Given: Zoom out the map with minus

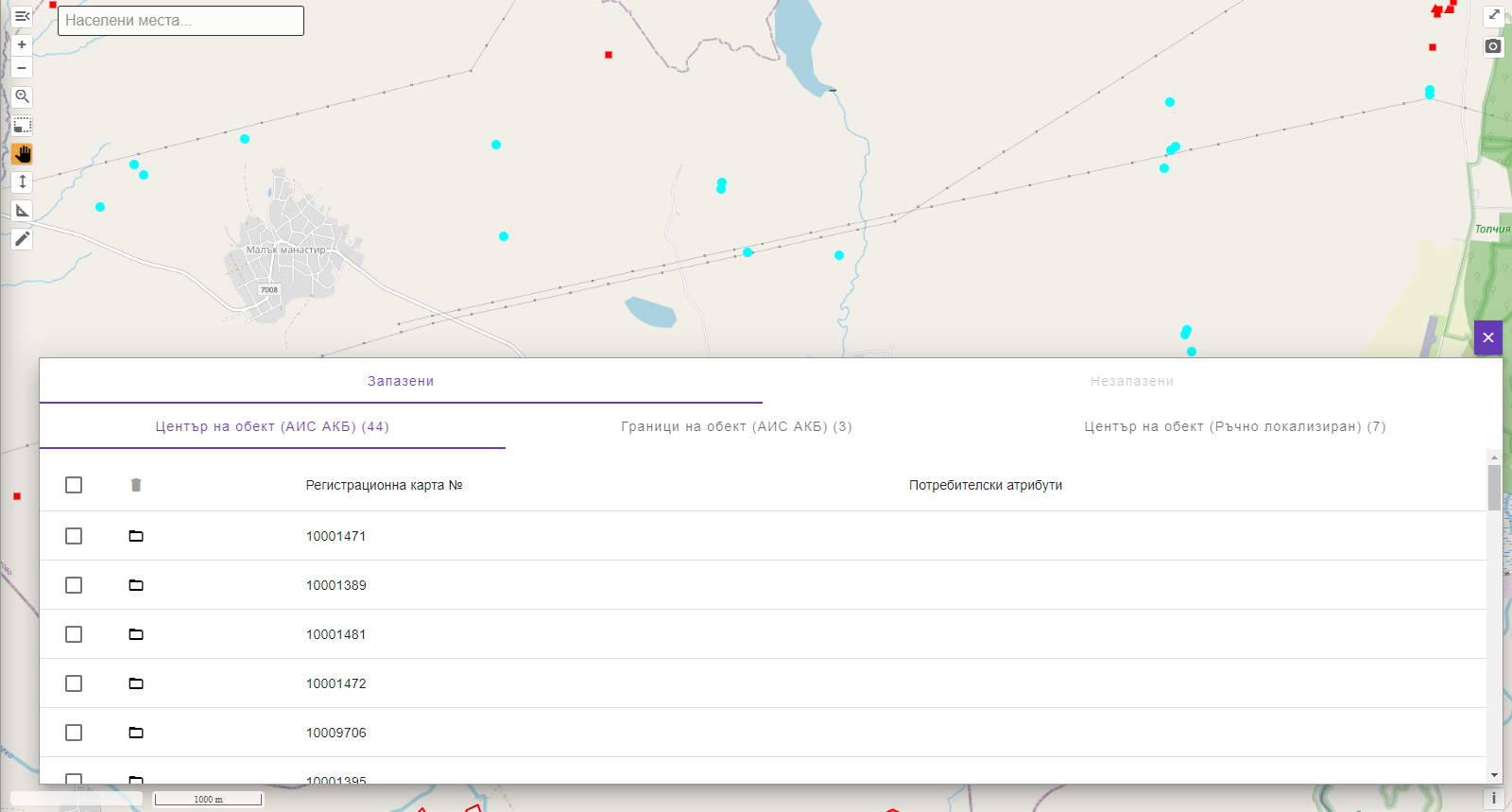Looking at the screenshot, I should tap(22, 68).
